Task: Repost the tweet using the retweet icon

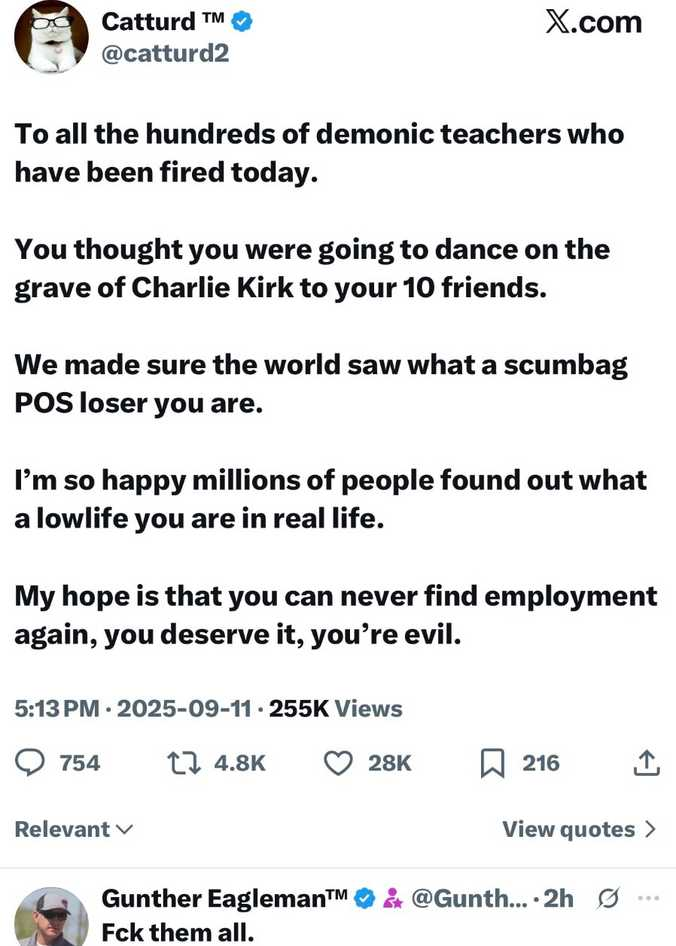Action: (x=183, y=763)
